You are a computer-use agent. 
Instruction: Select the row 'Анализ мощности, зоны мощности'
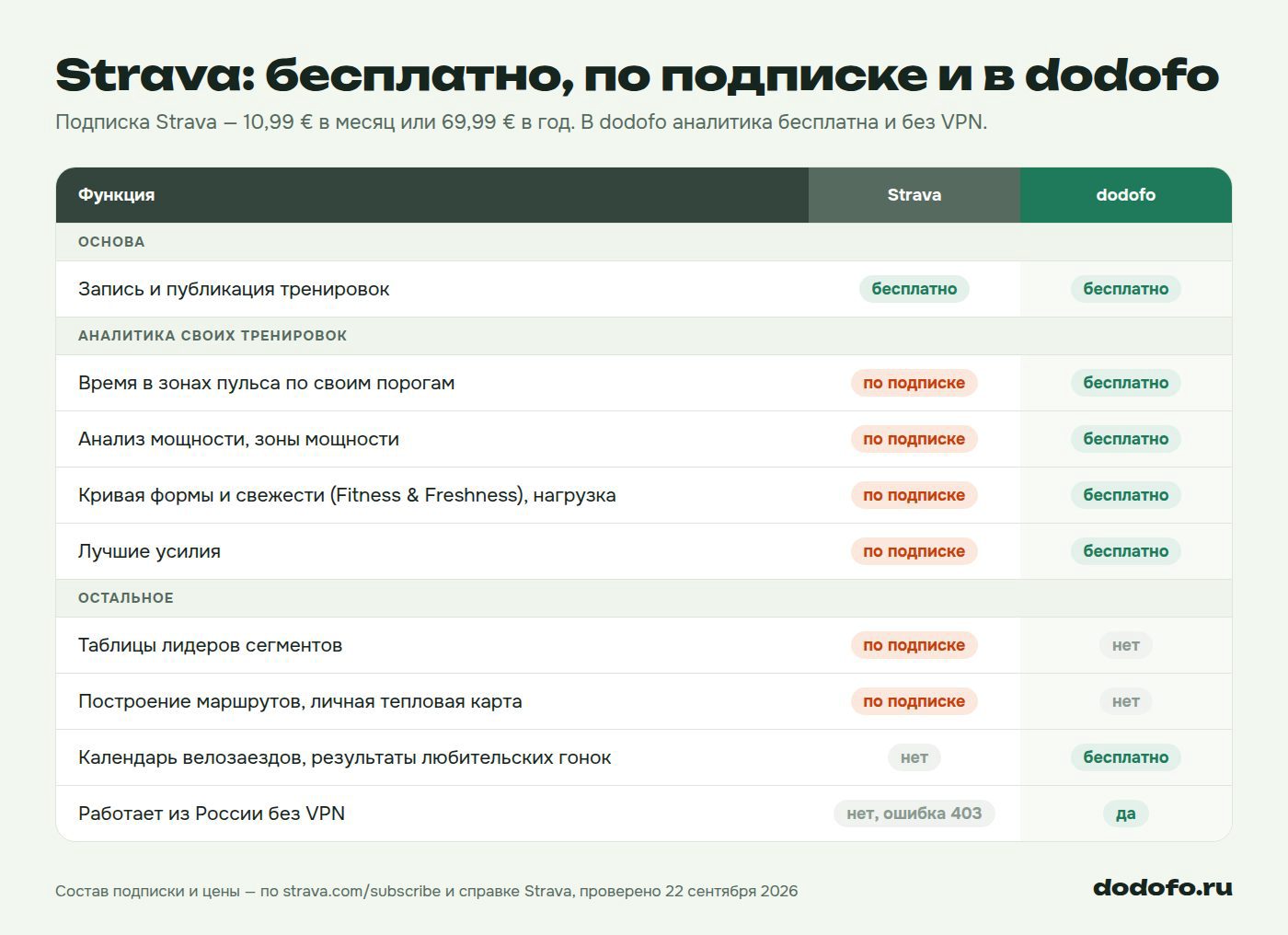point(644,439)
